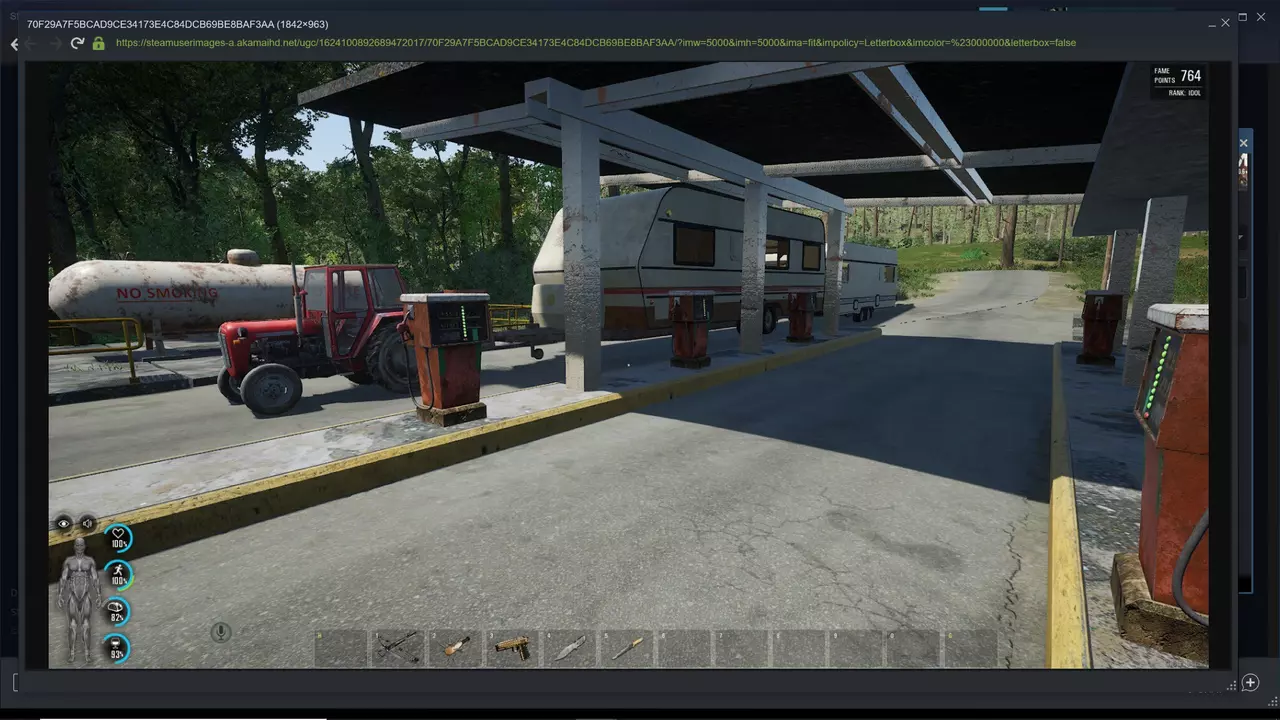Click the Fame Points 764 panel

pyautogui.click(x=1178, y=81)
